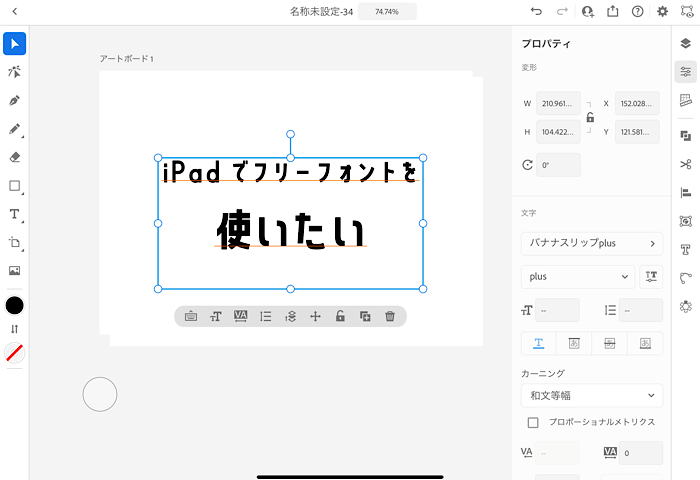This screenshot has width=700, height=480.
Task: Expand the 和文等幅 kerning dropdown
Action: click(592, 396)
